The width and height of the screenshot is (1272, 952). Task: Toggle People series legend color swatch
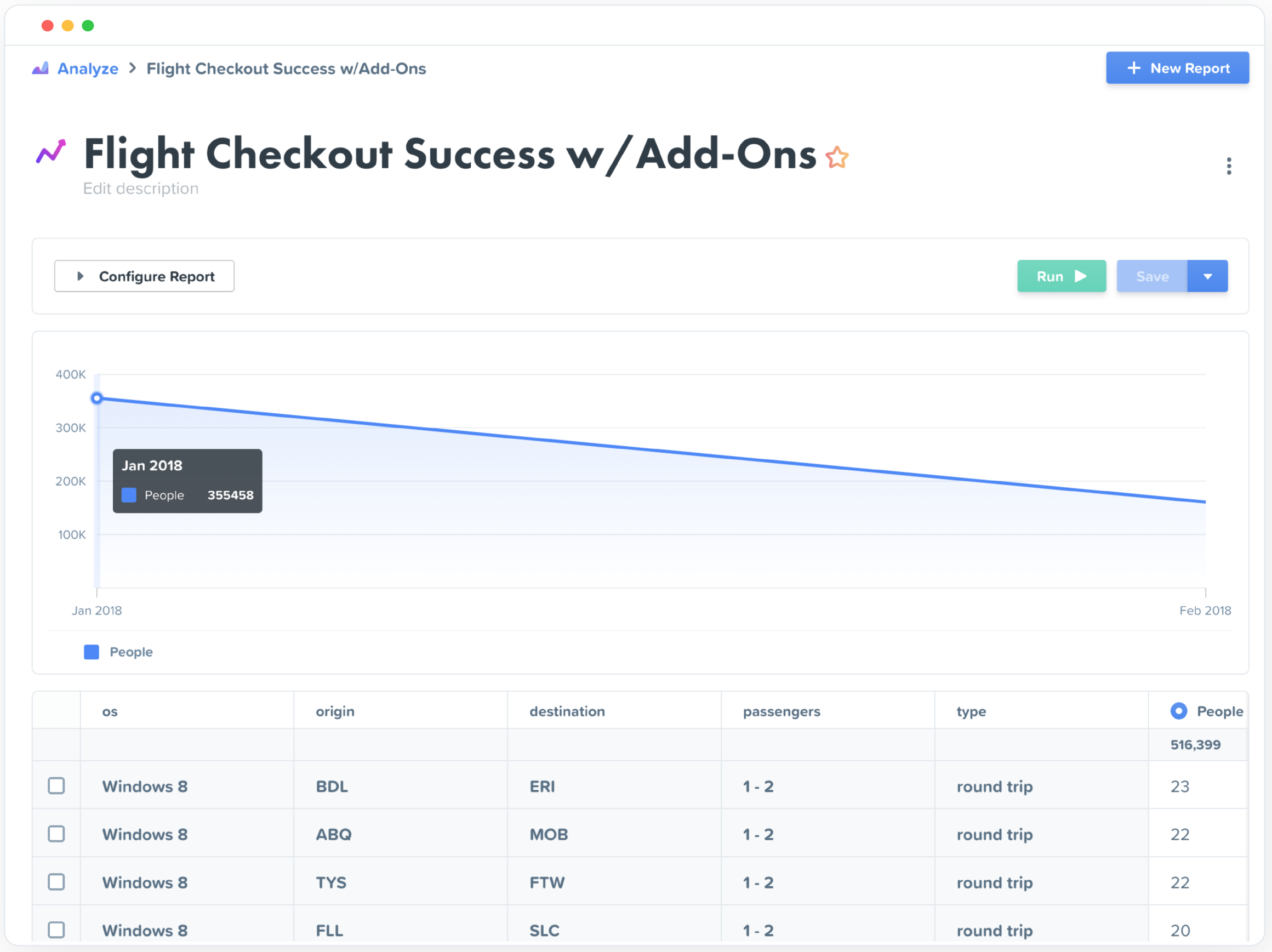(92, 652)
